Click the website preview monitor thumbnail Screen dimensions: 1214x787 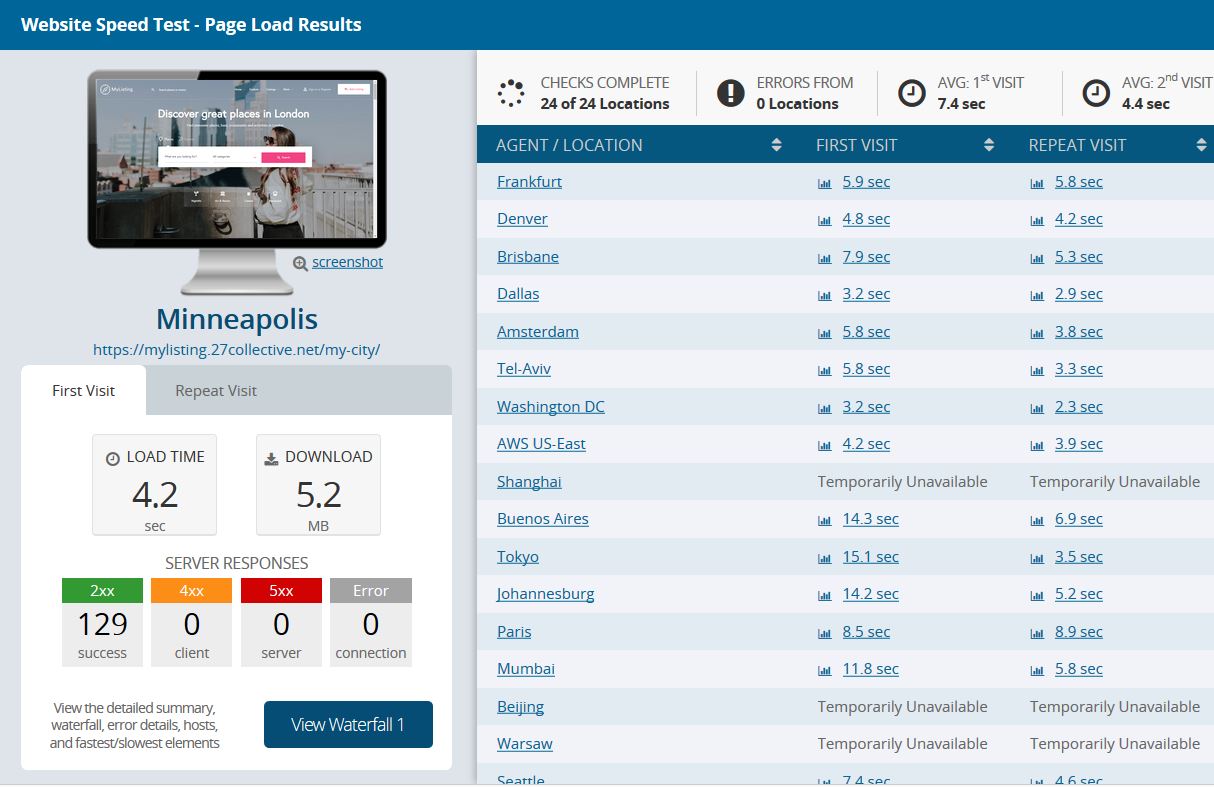coord(236,158)
